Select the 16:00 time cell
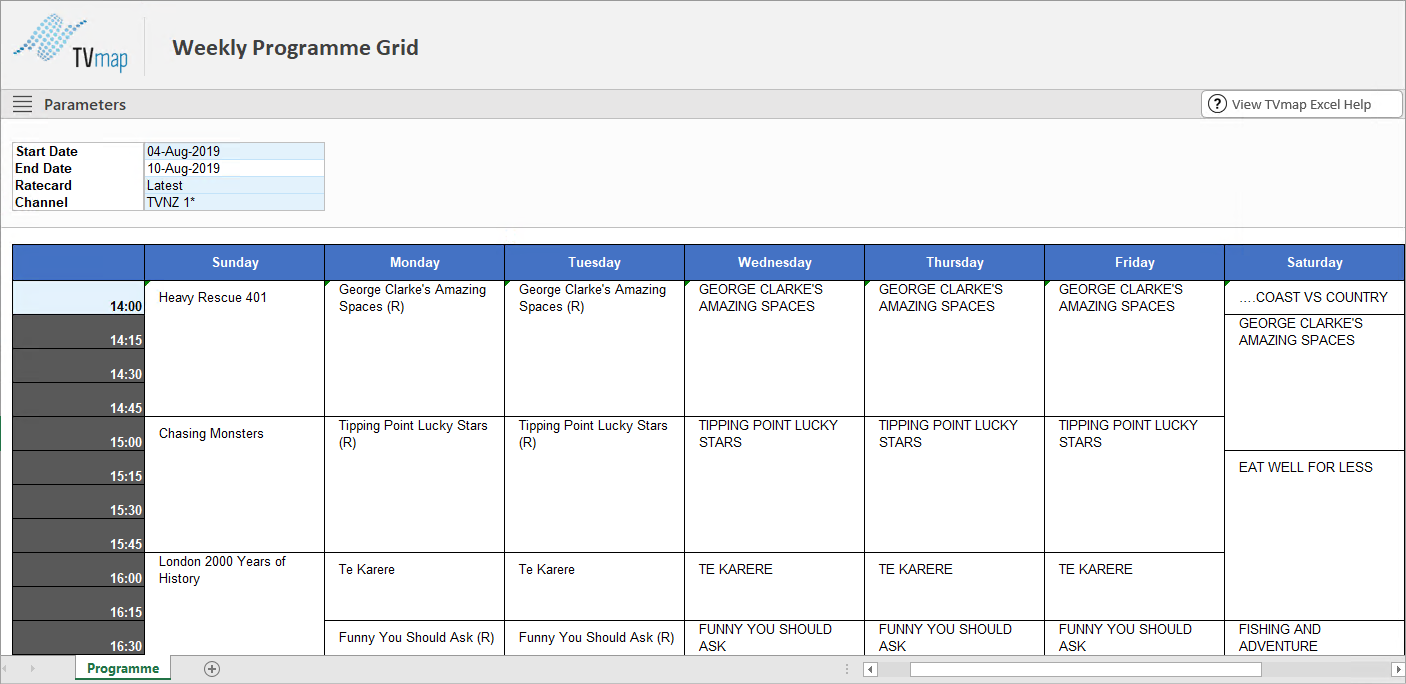The height and width of the screenshot is (684, 1406). [x=78, y=570]
